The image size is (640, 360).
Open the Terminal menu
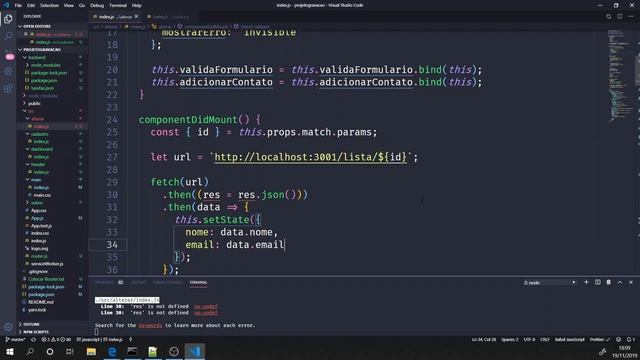118,5
